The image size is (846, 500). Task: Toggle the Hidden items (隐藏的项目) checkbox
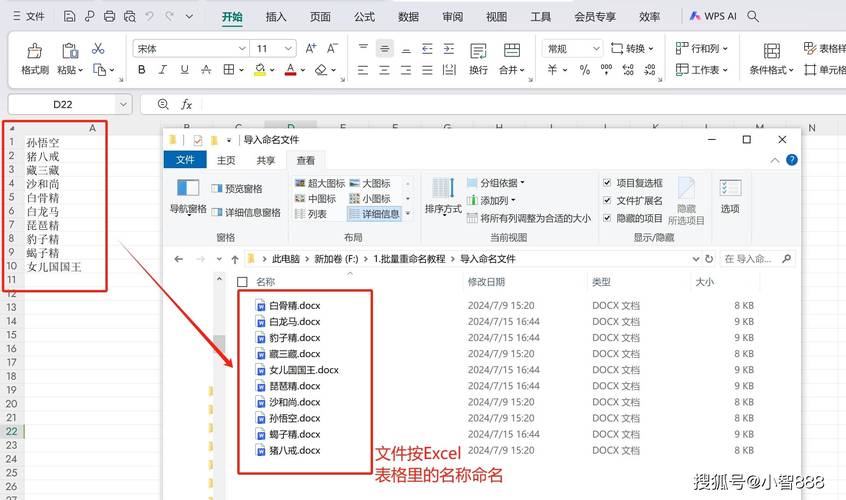tap(607, 218)
